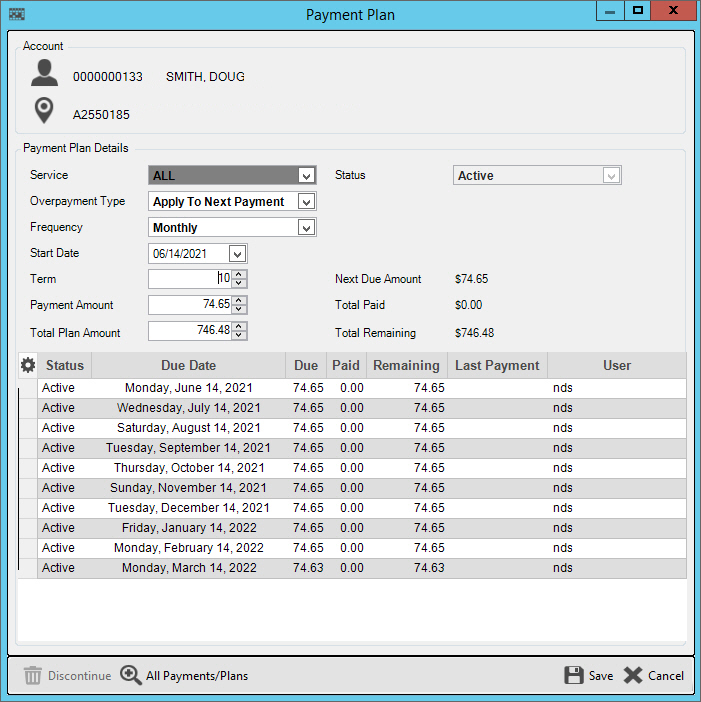Click the All Payments/Plans label

tap(197, 676)
